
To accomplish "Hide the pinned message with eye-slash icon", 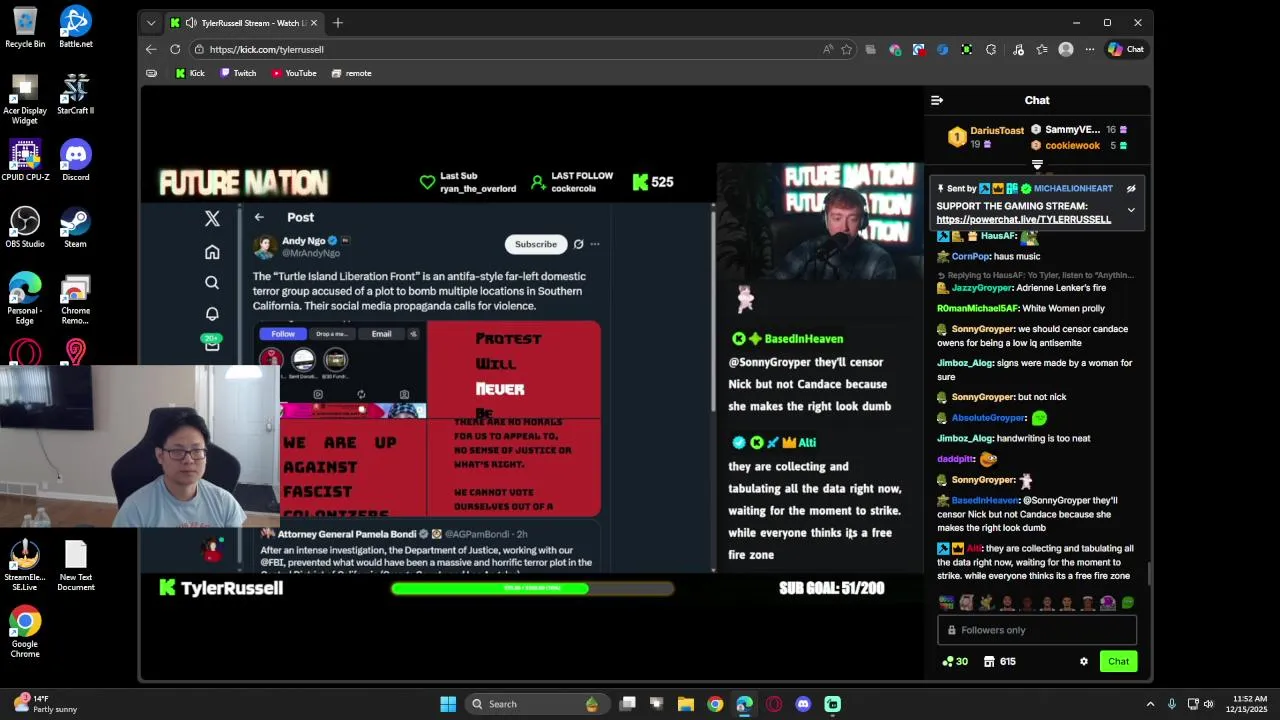I will click(1131, 188).
